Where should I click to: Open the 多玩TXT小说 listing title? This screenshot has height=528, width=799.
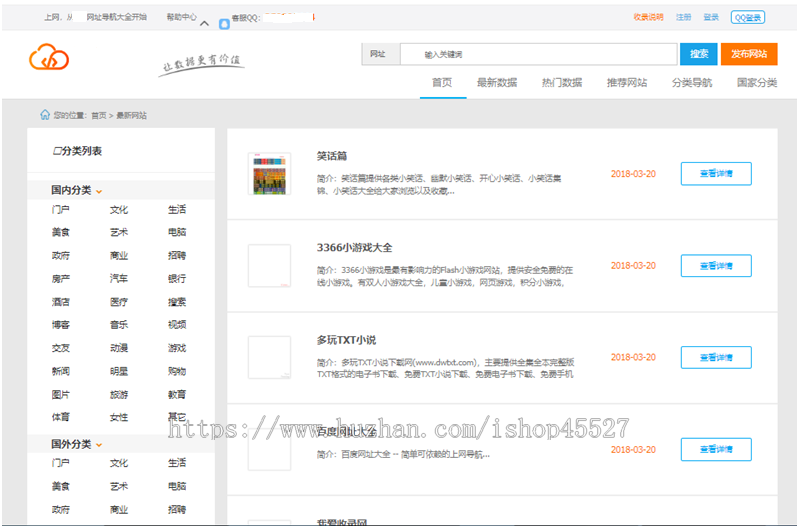[x=347, y=340]
